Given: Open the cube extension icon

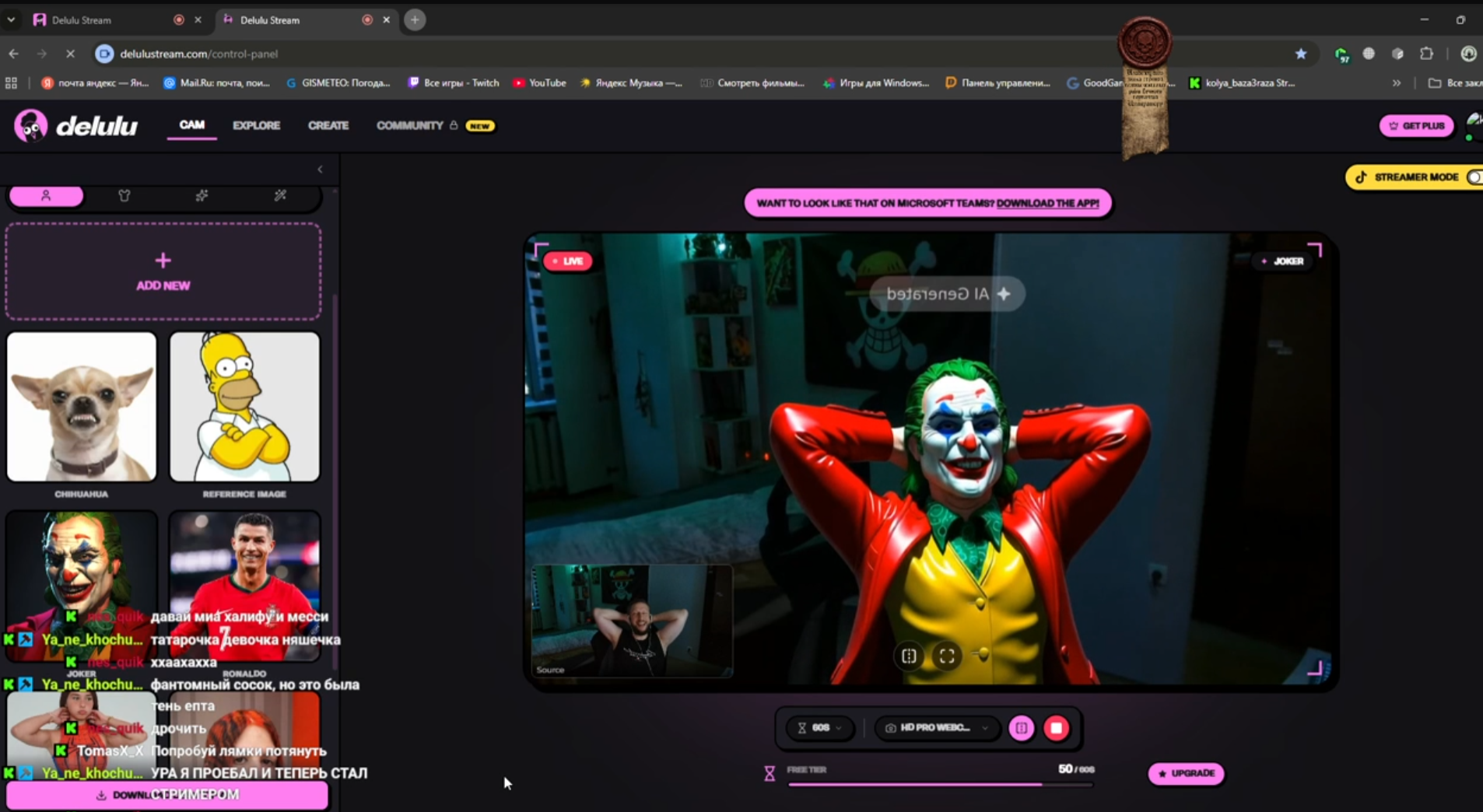Looking at the screenshot, I should point(1397,54).
